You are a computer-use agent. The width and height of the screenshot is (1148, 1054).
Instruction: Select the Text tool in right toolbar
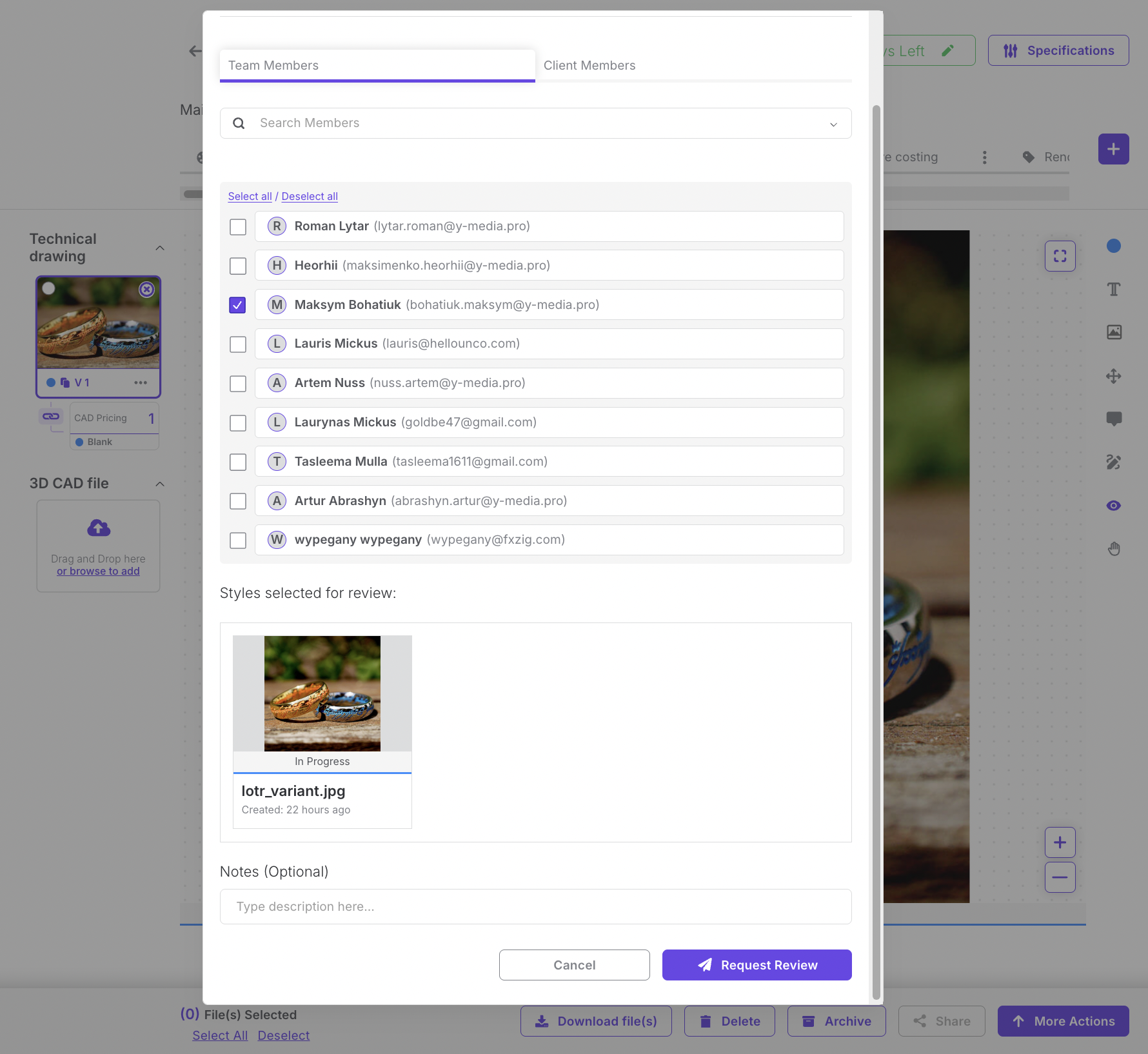pyautogui.click(x=1114, y=289)
